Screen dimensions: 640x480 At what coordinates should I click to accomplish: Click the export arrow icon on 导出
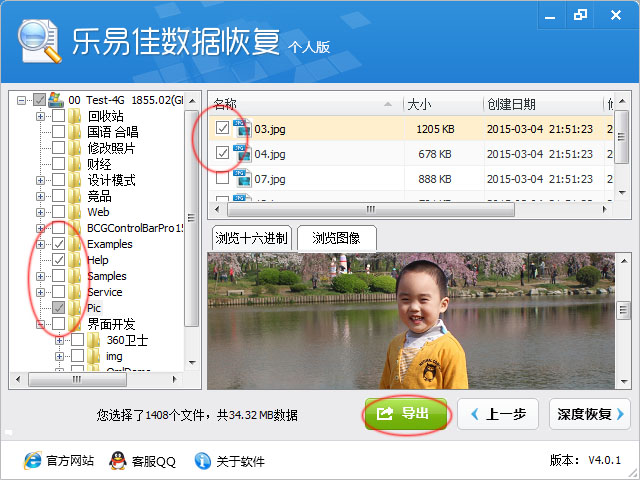(384, 414)
